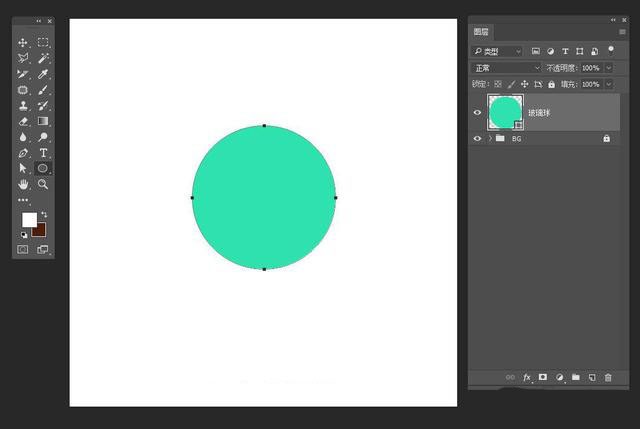This screenshot has width=640, height=429.
Task: Toggle visibility of the BG group
Action: (477, 139)
